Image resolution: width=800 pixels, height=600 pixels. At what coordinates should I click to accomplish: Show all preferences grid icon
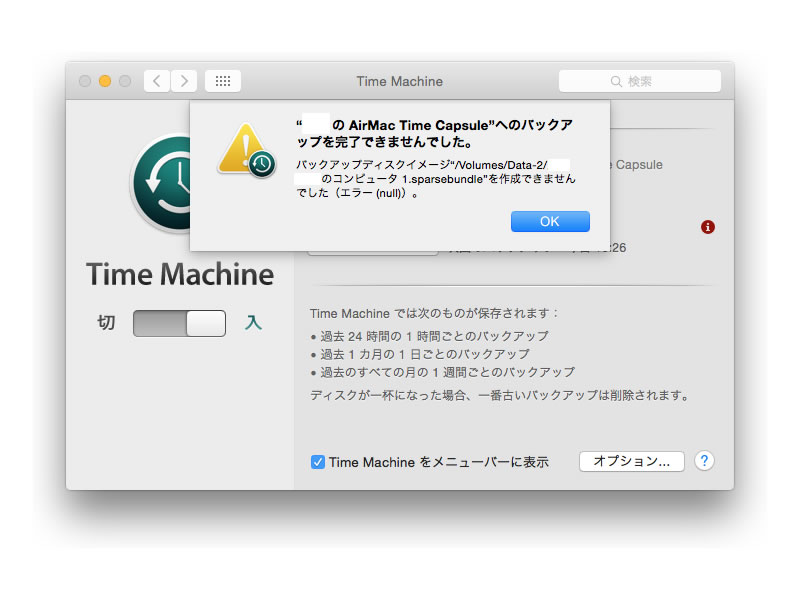pos(223,81)
